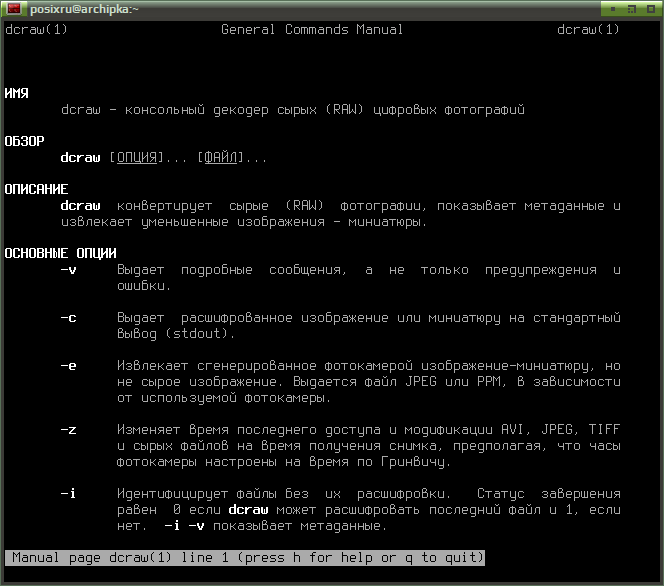This screenshot has width=664, height=586.
Task: Click the Manual page status line
Action: [245, 558]
